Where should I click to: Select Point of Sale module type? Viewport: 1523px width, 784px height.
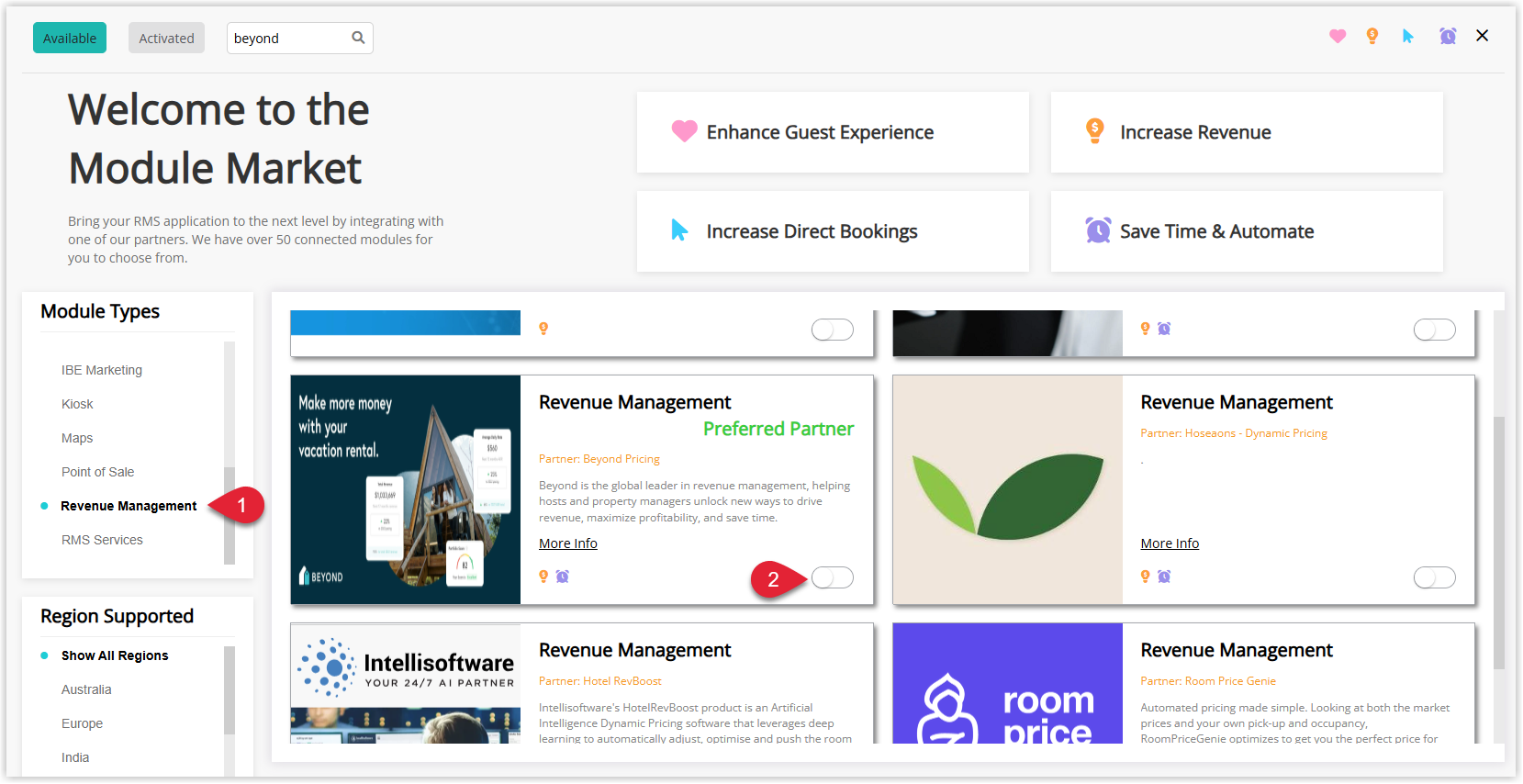[97, 472]
